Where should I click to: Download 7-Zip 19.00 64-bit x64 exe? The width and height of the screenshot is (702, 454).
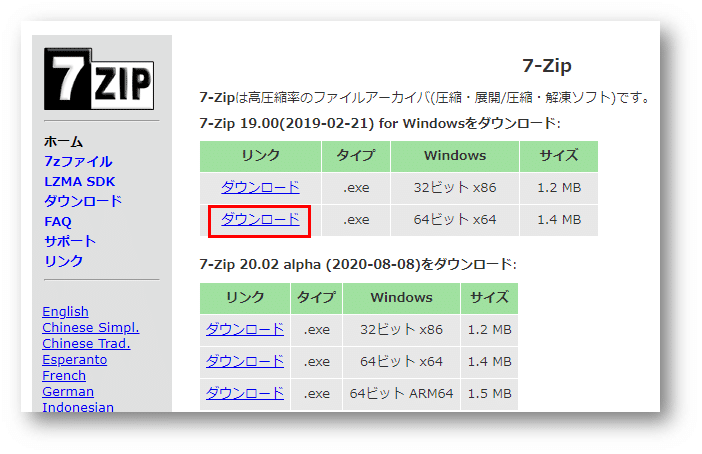pyautogui.click(x=260, y=219)
